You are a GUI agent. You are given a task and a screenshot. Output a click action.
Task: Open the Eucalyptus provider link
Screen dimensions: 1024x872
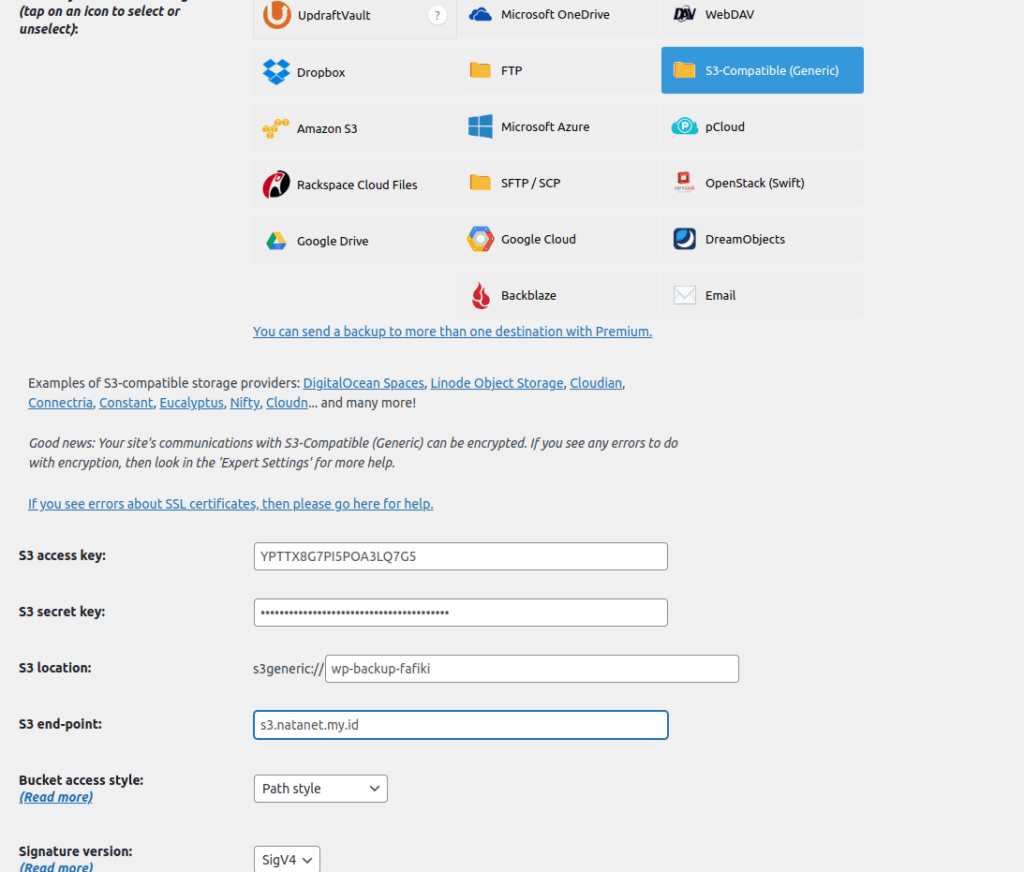click(191, 403)
